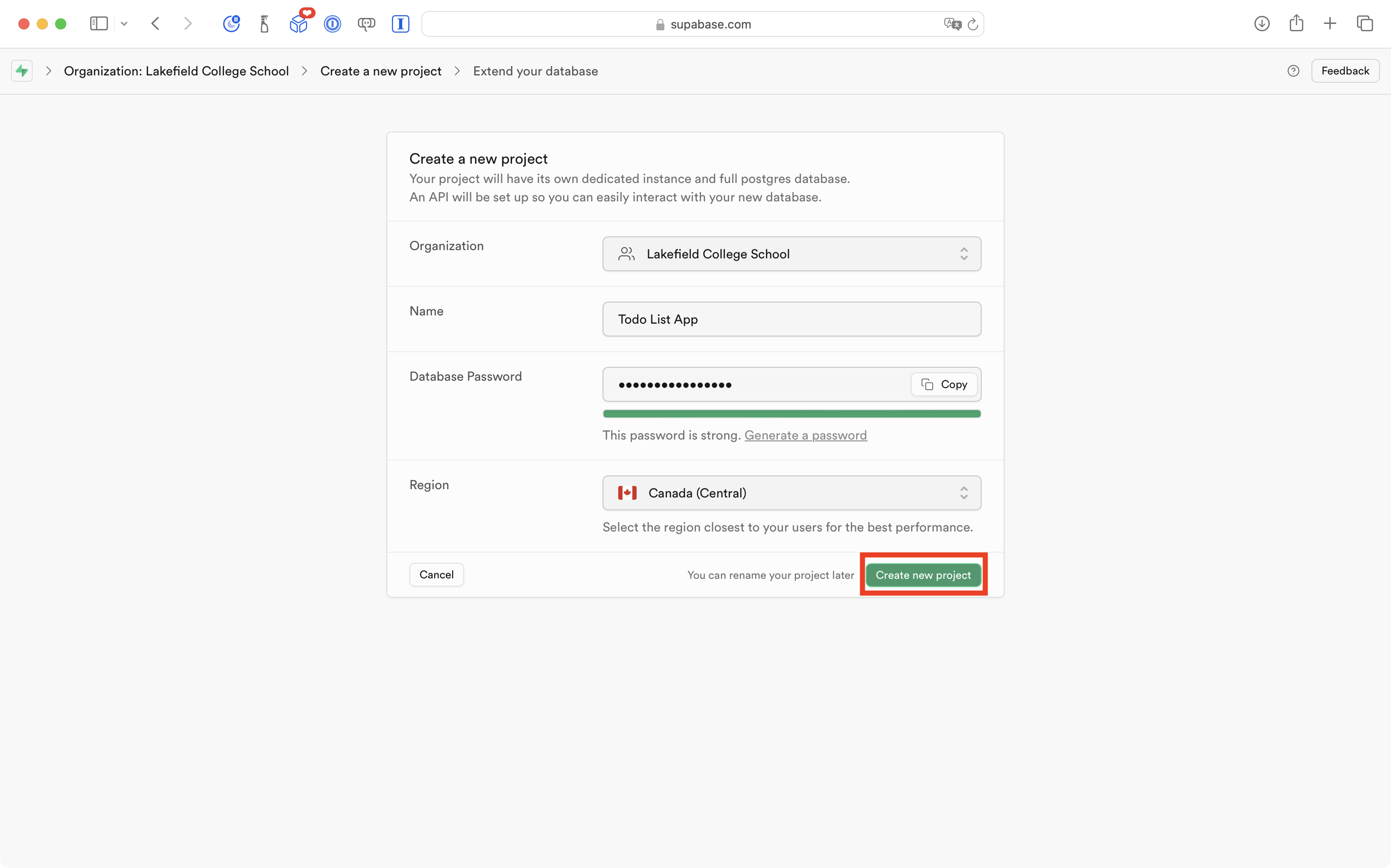The width and height of the screenshot is (1391, 868).
Task: Click the Share icon in toolbar
Action: pos(1296,23)
